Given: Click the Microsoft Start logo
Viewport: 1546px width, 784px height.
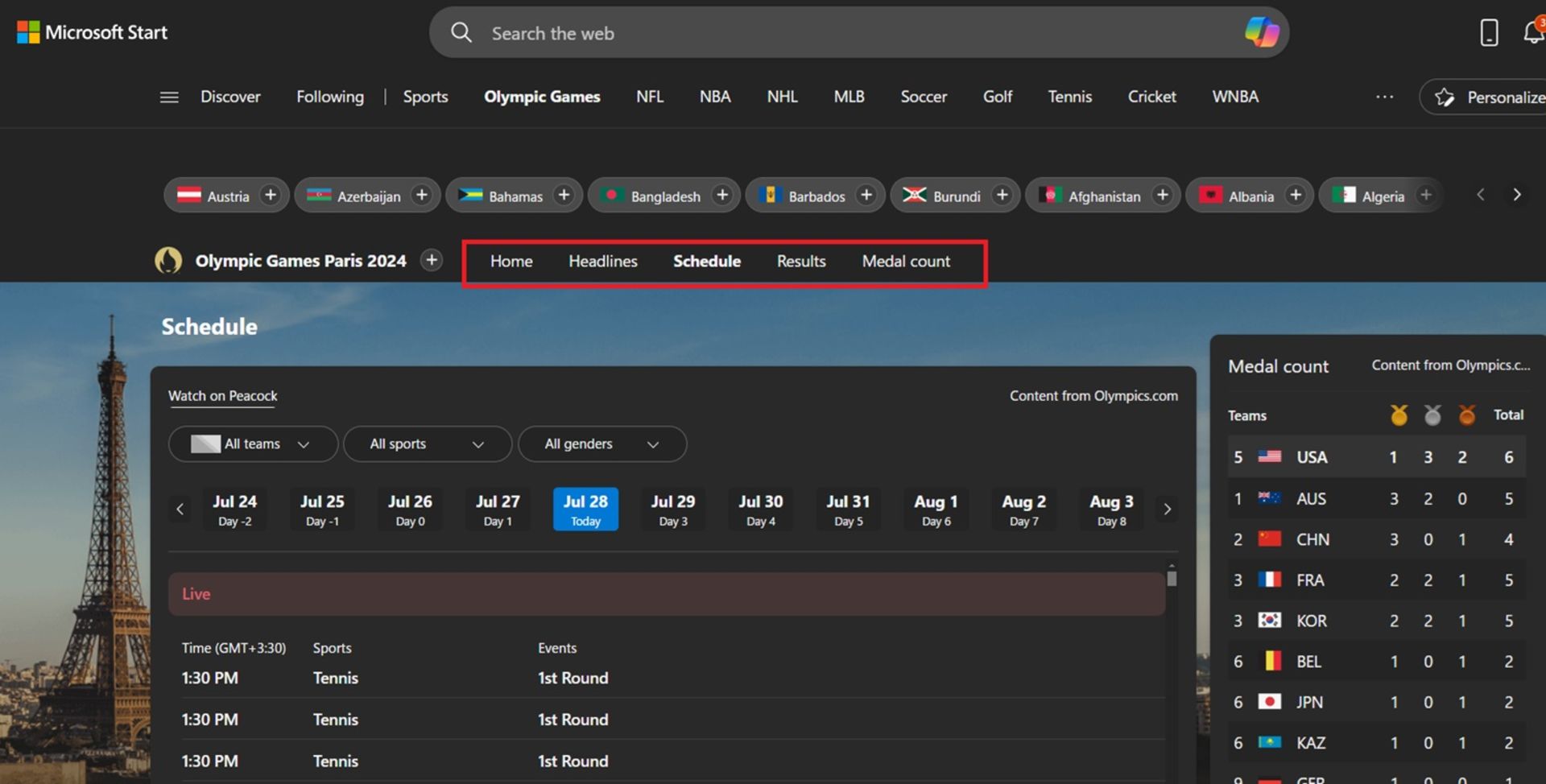Looking at the screenshot, I should point(93,32).
